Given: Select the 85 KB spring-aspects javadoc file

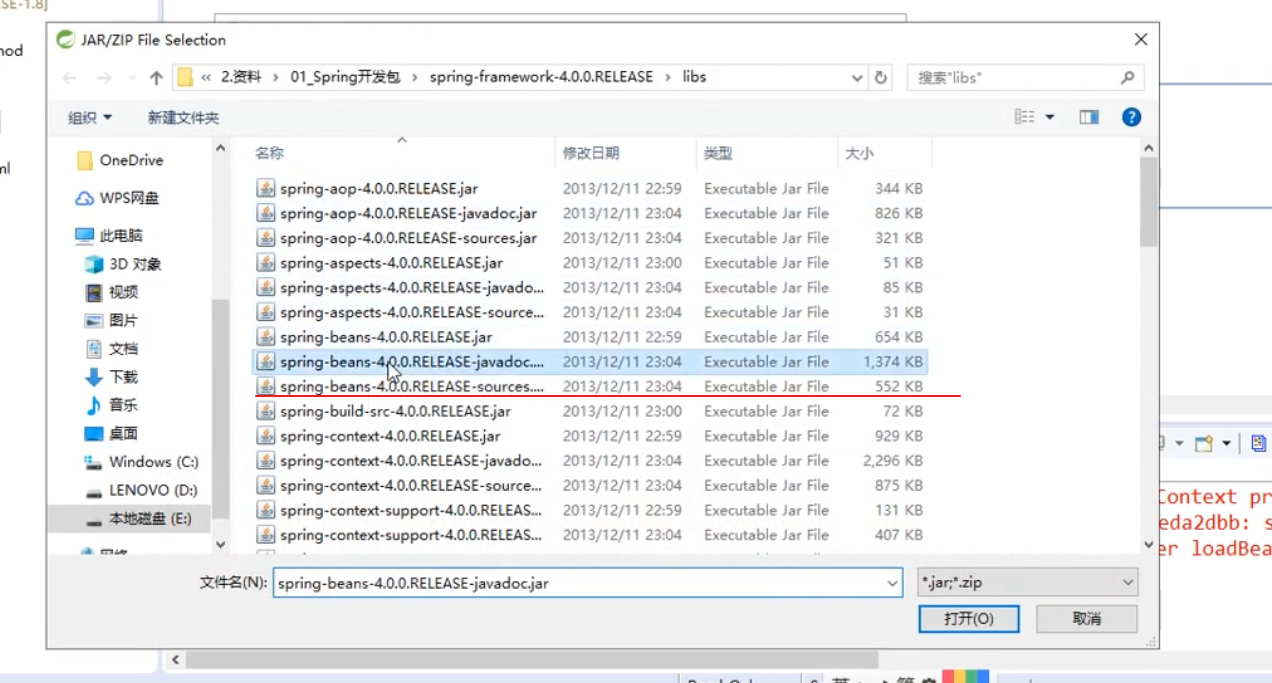Looking at the screenshot, I should 591,287.
